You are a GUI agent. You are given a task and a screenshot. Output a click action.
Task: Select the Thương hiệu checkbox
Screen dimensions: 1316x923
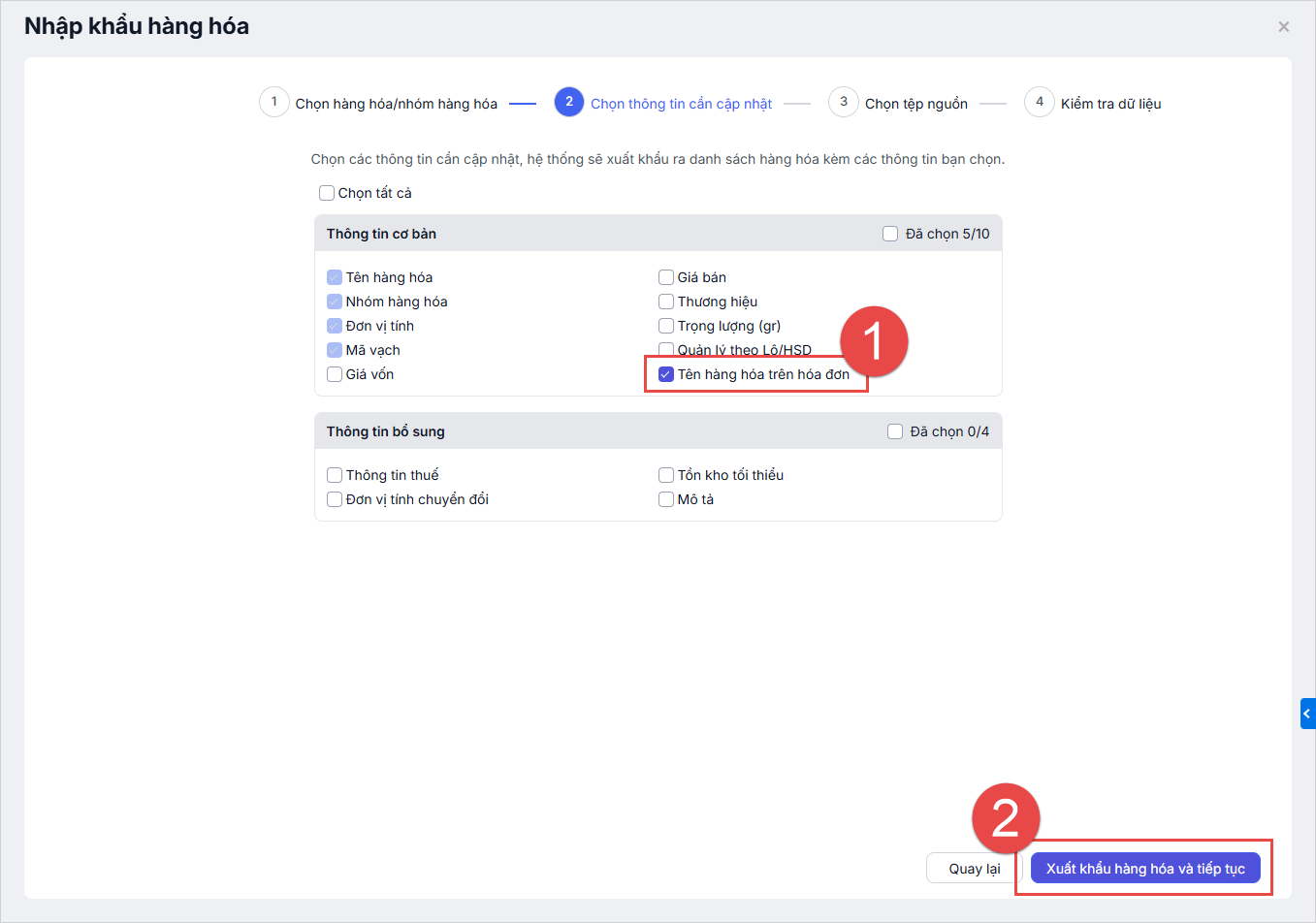click(x=666, y=302)
